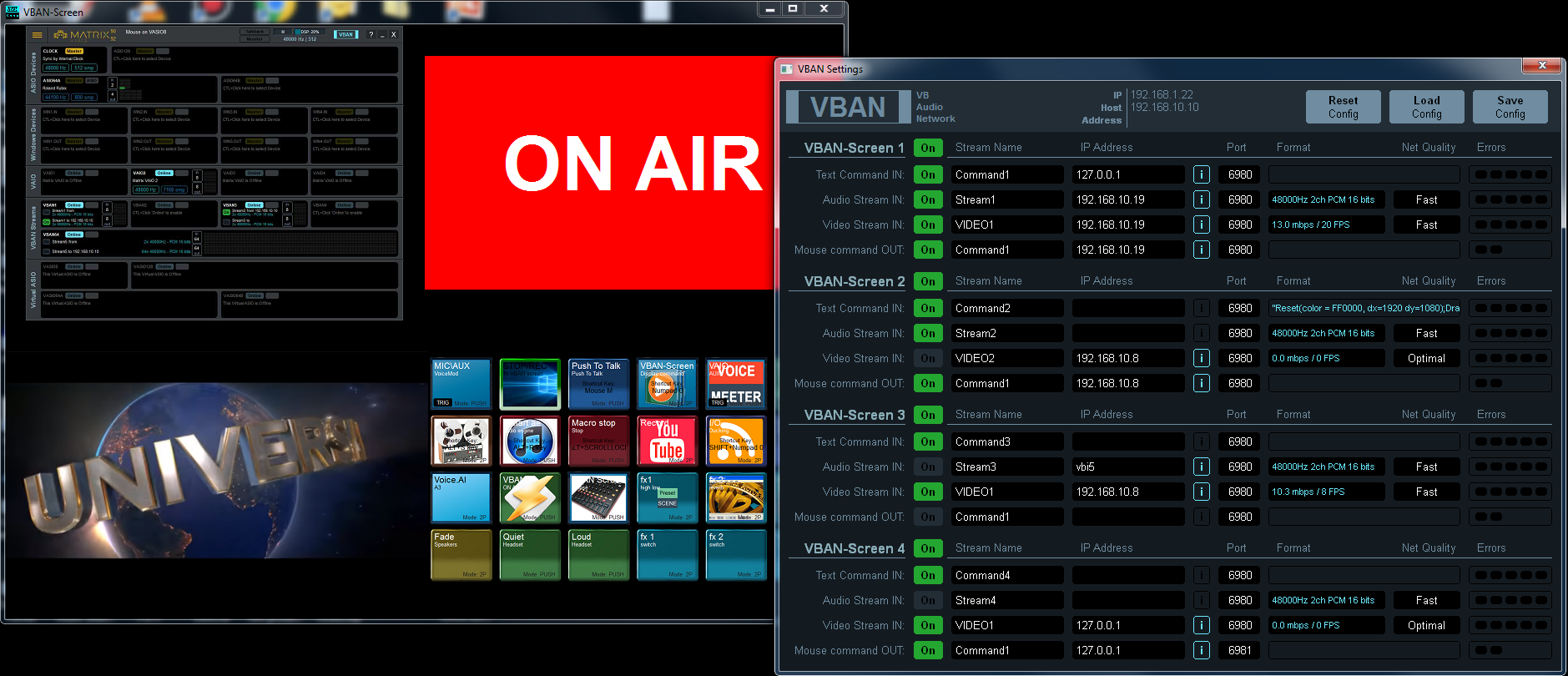Select clock sample rate 48000 Hz box
This screenshot has width=1568, height=676.
55,68
